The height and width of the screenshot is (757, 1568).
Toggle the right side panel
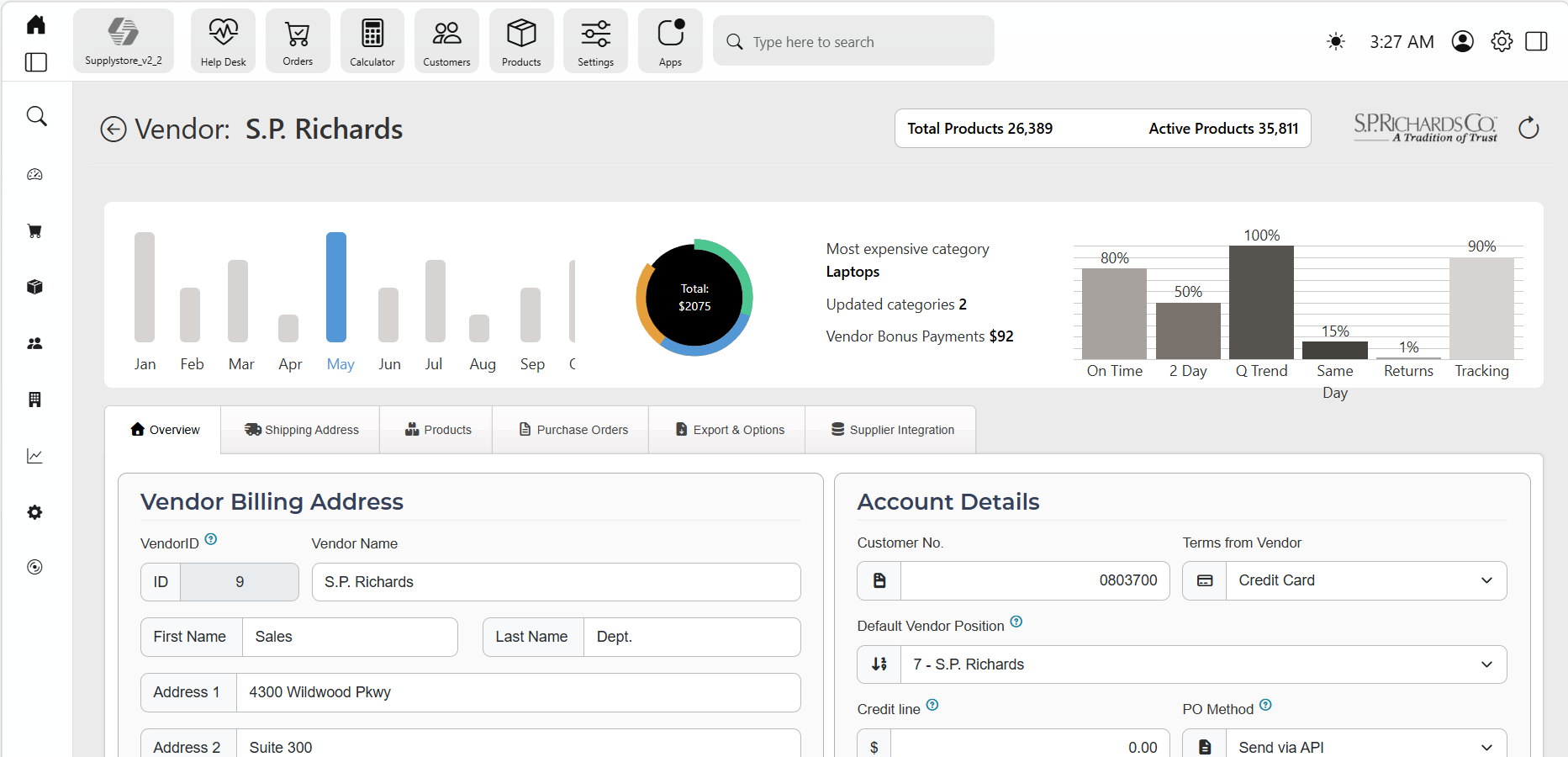[x=1536, y=41]
